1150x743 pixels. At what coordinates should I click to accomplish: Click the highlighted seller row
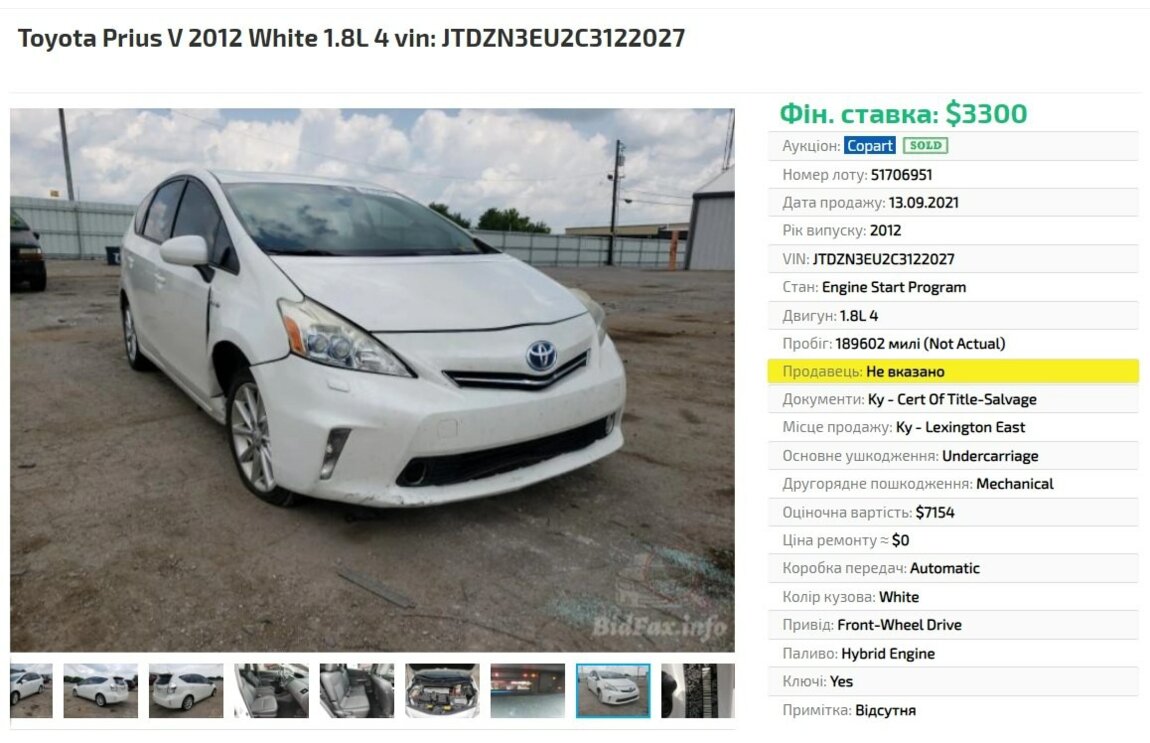953,371
